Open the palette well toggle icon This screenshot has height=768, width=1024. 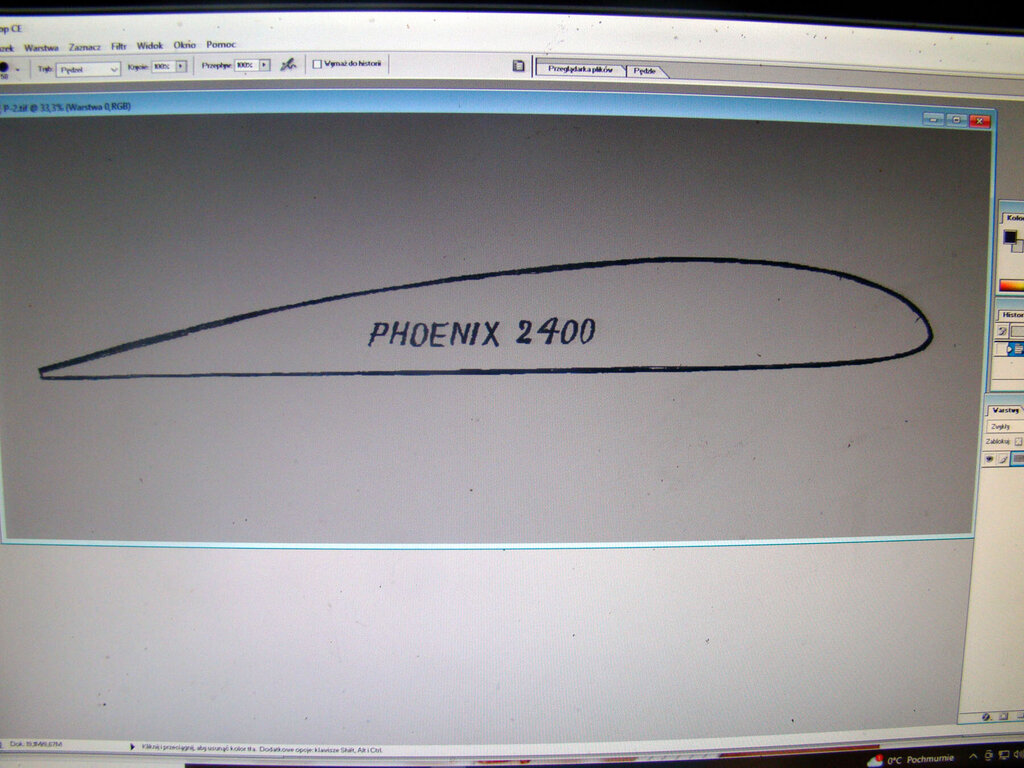pyautogui.click(x=518, y=66)
